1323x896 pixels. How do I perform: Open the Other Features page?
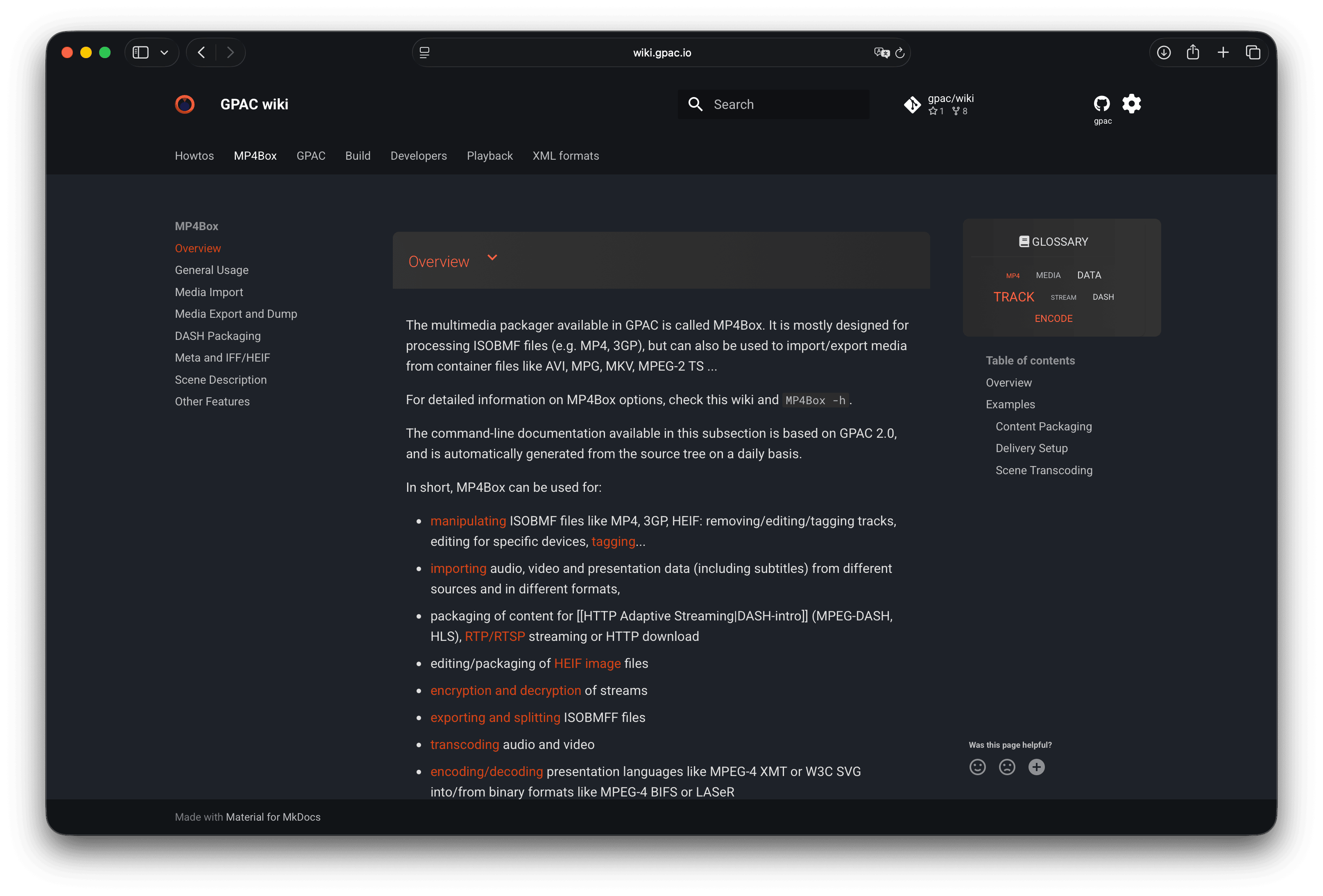(x=212, y=401)
